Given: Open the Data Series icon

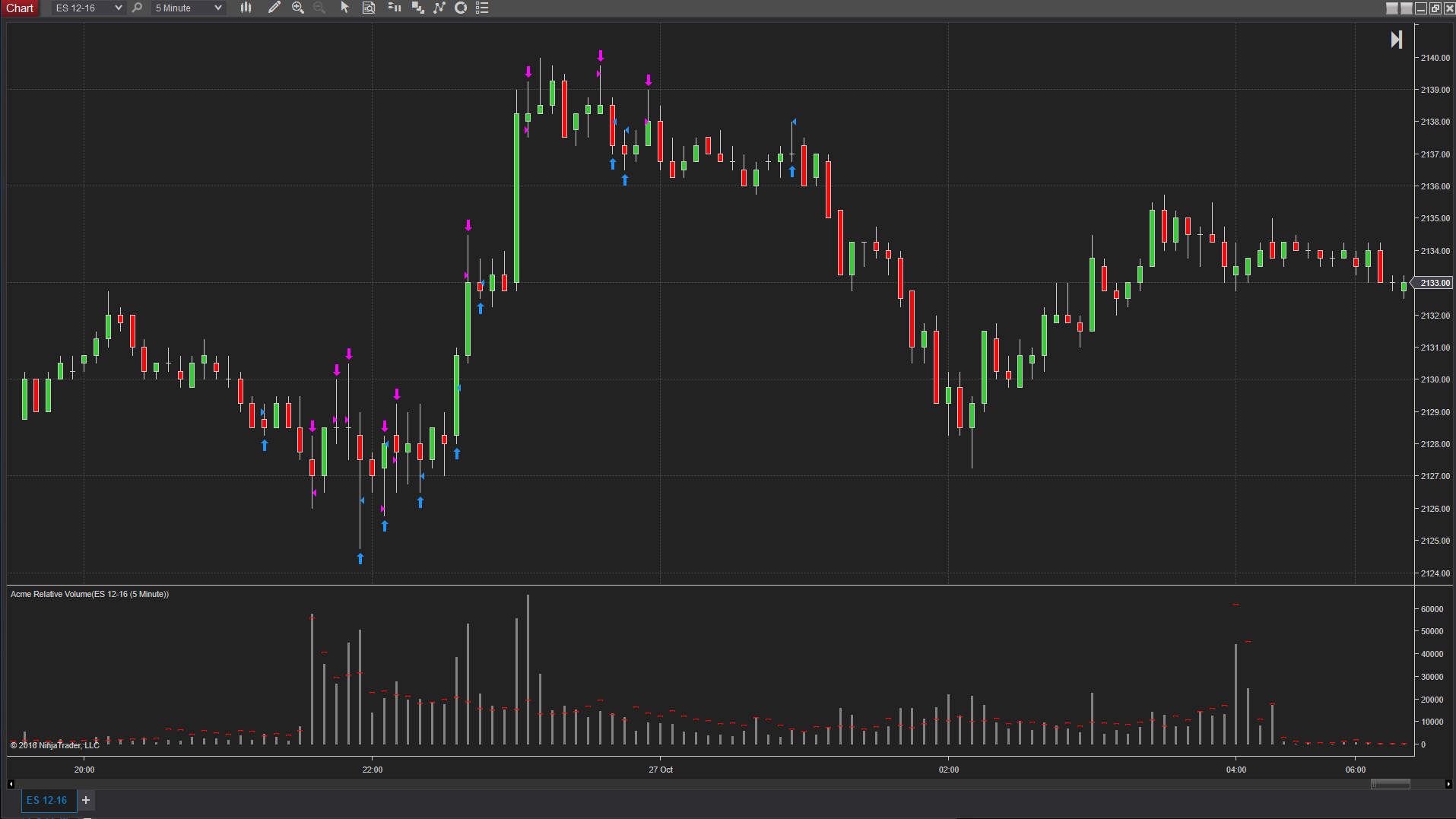Looking at the screenshot, I should (x=417, y=8).
